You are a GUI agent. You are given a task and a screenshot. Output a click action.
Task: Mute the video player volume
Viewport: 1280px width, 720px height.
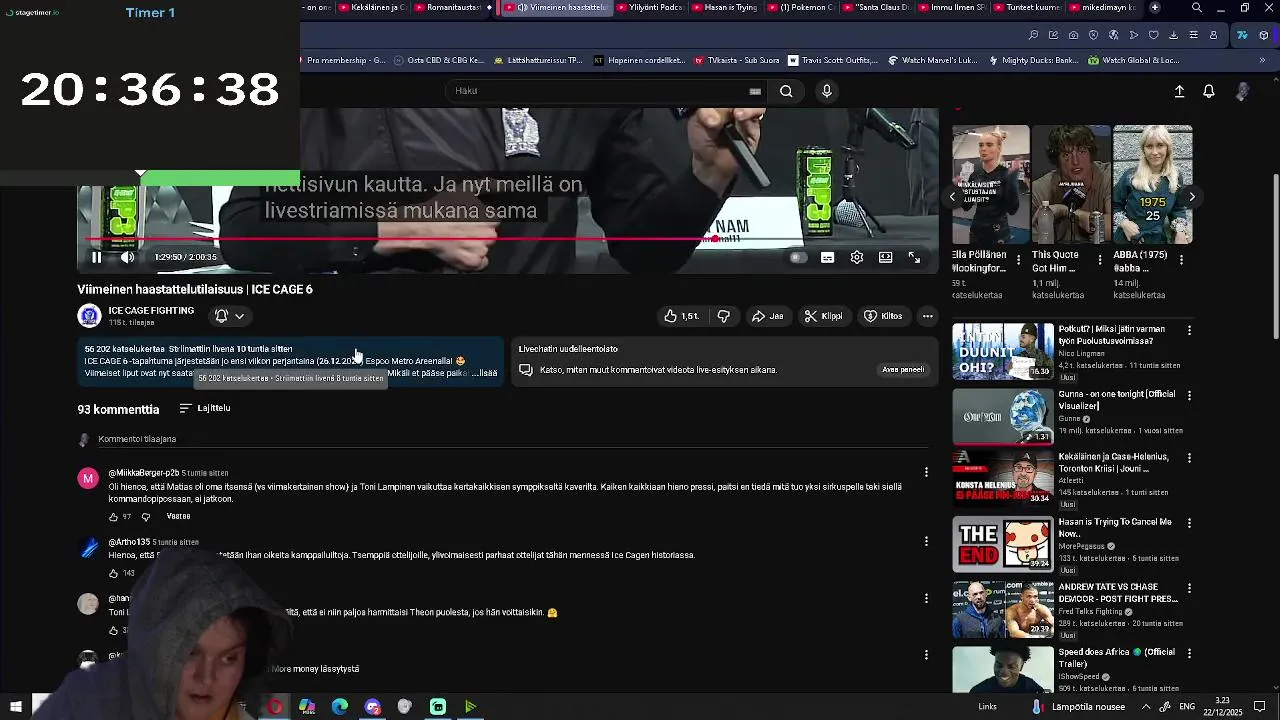[127, 257]
